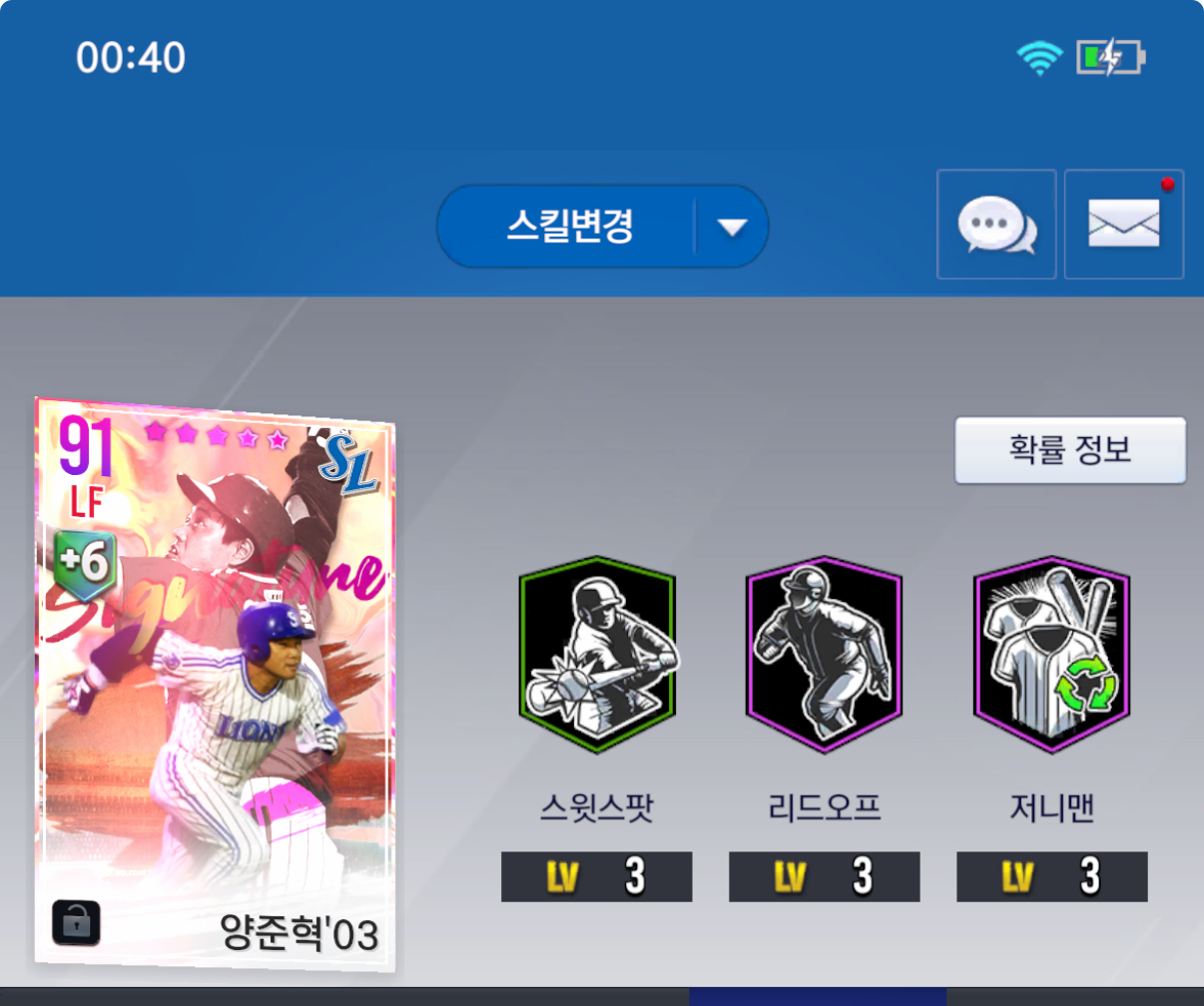
Task: Tap the LV 3 badge under 리드오프
Action: [825, 876]
